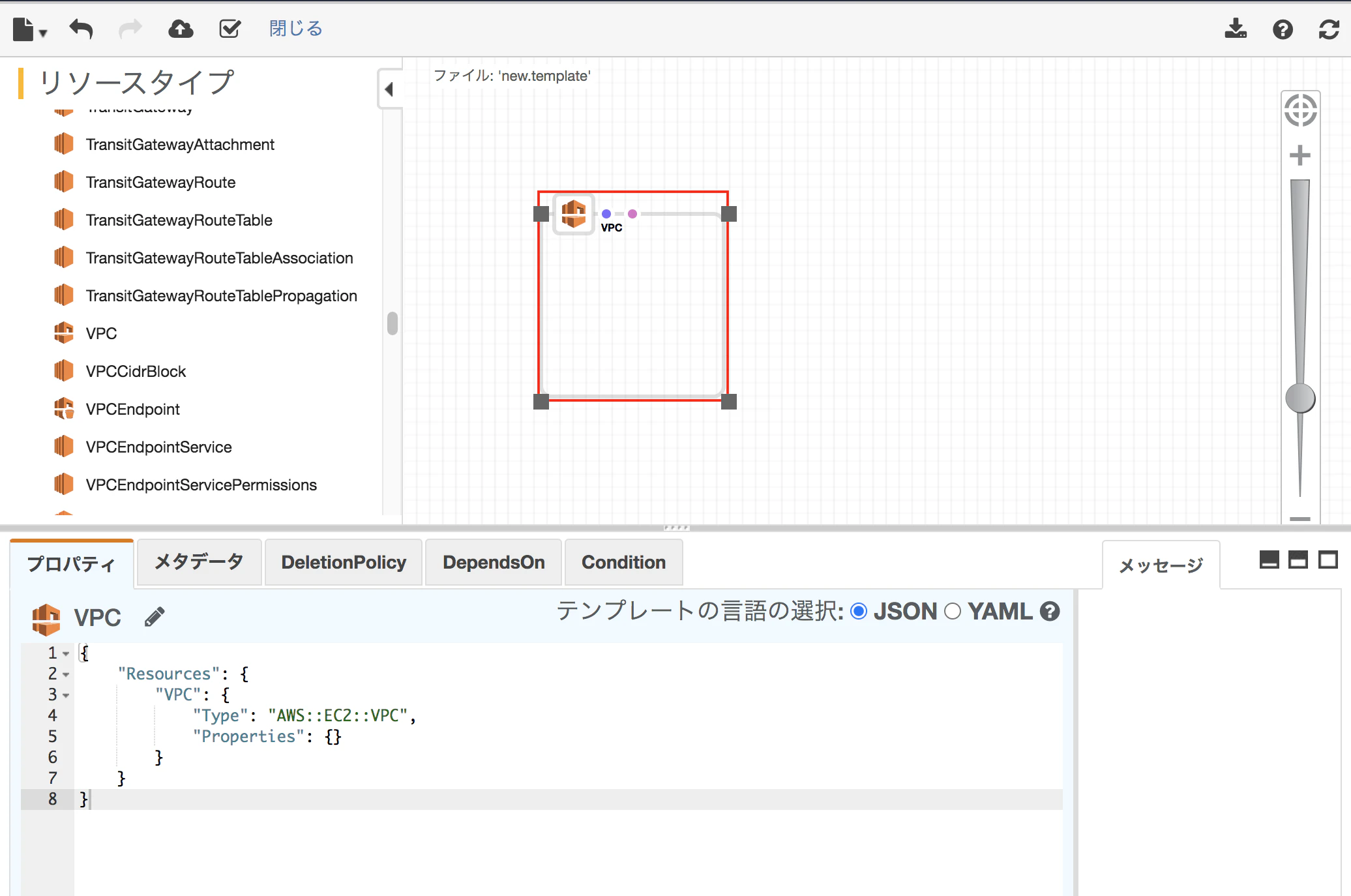Redo the last undone action
The width and height of the screenshot is (1351, 896).
pos(130,29)
